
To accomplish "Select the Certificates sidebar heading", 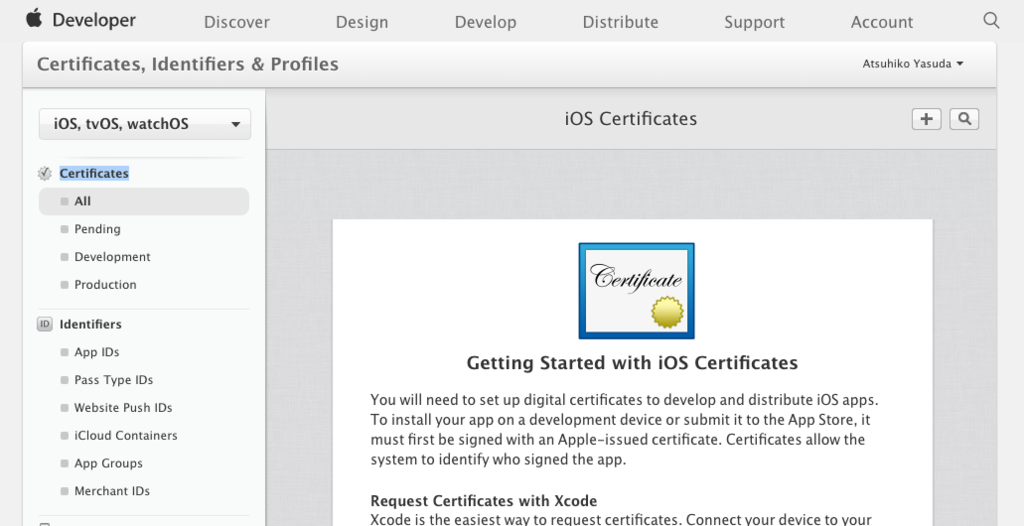I will pyautogui.click(x=94, y=174).
